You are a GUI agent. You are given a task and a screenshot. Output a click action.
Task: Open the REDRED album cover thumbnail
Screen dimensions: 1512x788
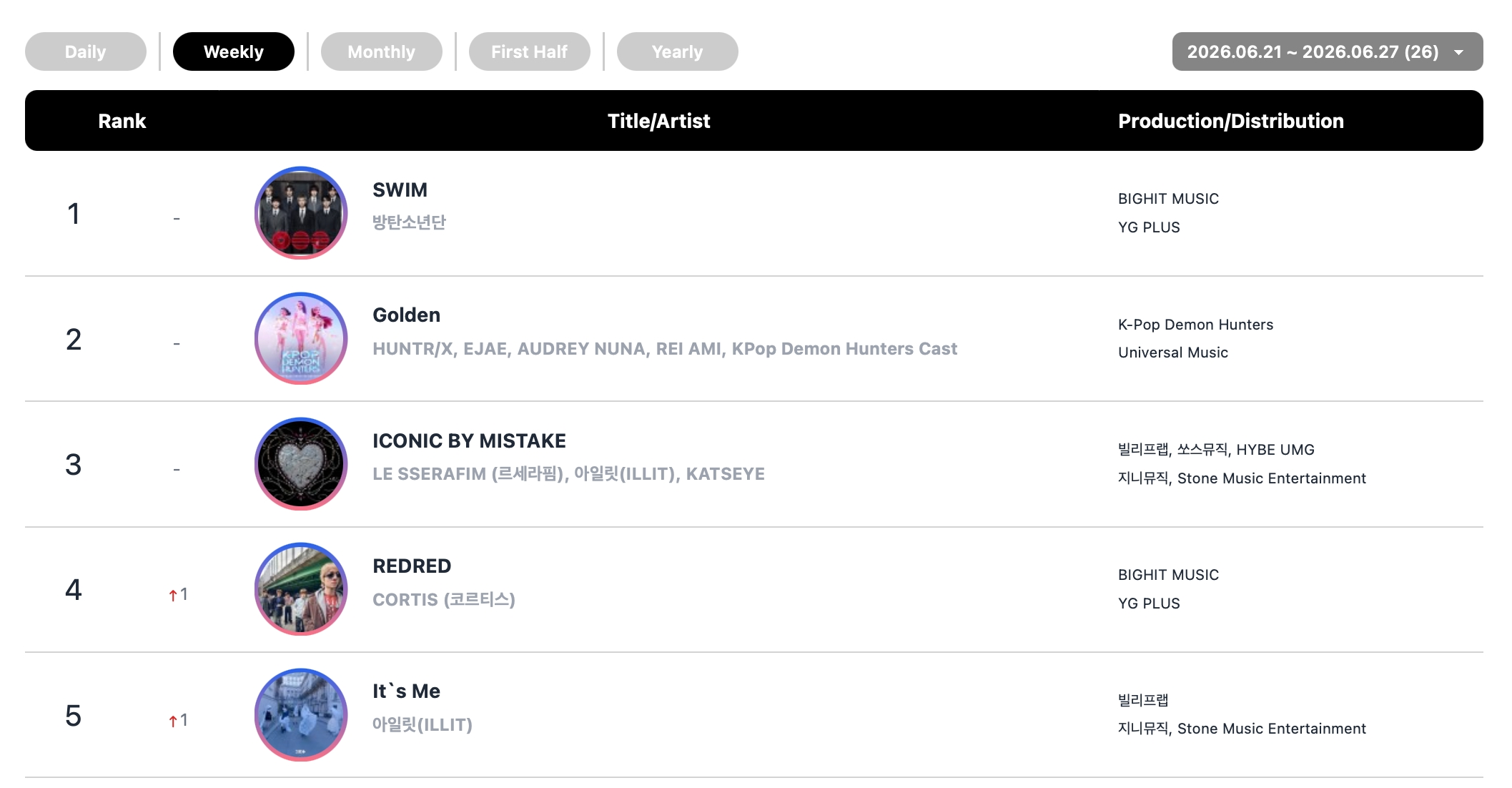[301, 589]
